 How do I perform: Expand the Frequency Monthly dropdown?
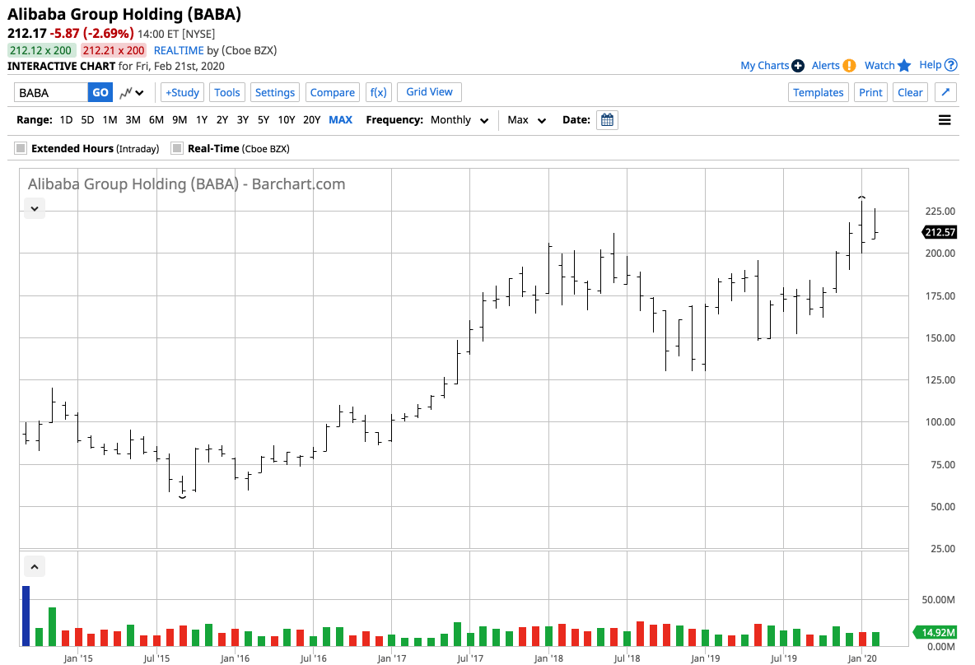(x=459, y=120)
